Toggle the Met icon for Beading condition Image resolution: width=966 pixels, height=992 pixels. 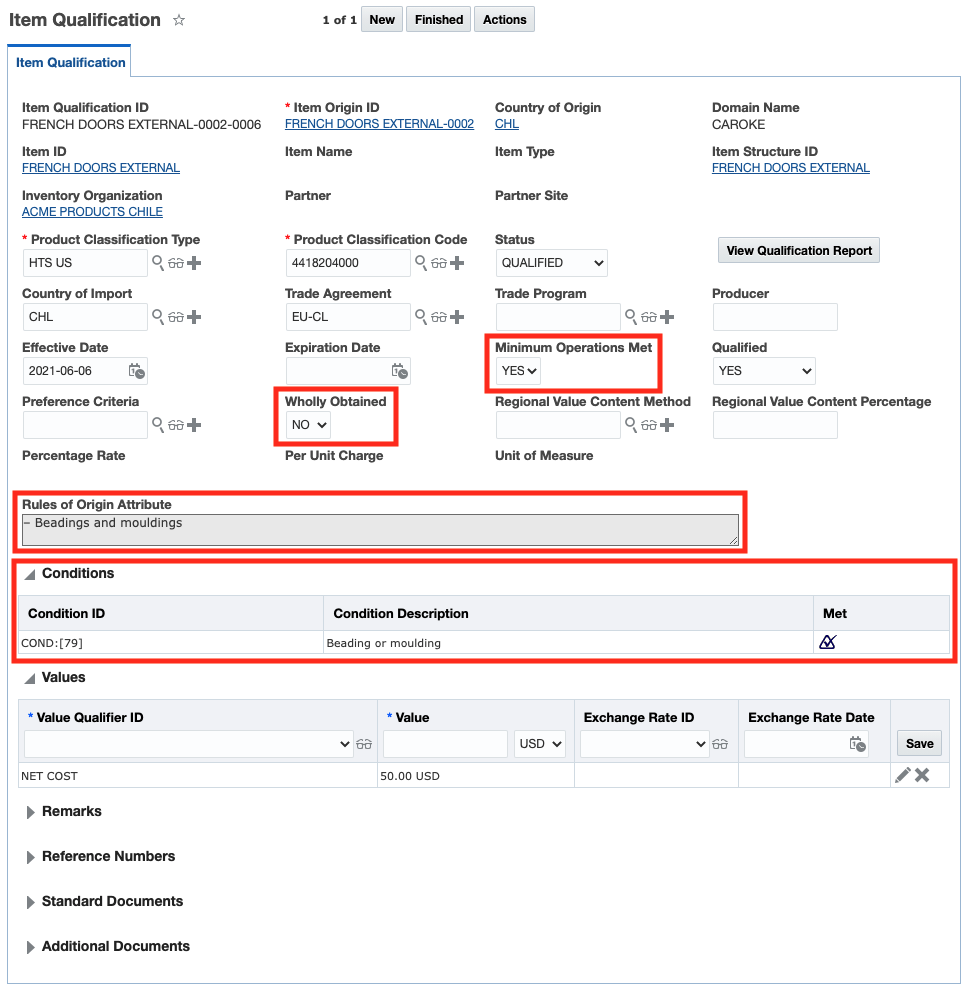click(827, 642)
